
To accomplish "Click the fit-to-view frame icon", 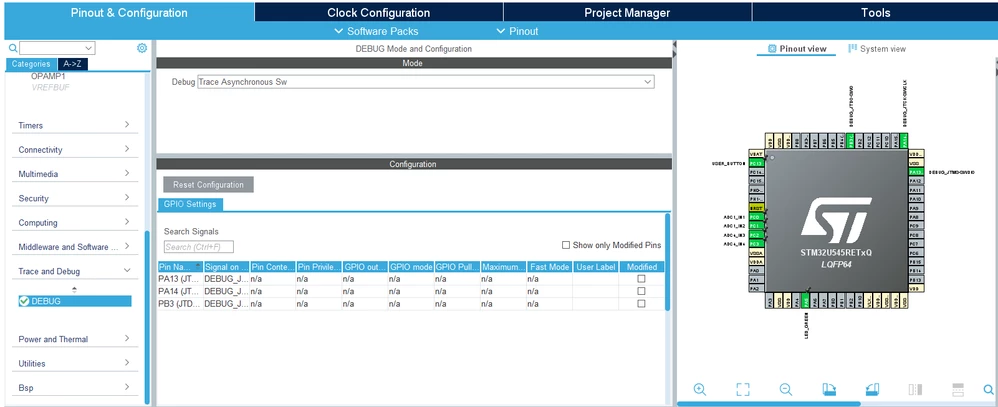I will [743, 389].
